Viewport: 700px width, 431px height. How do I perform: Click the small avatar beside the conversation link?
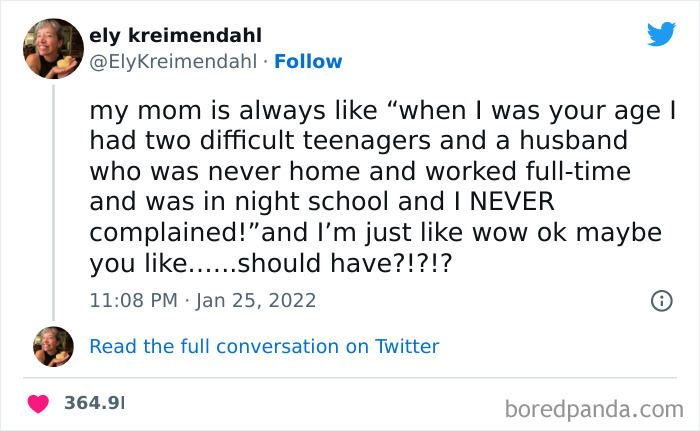pyautogui.click(x=53, y=346)
